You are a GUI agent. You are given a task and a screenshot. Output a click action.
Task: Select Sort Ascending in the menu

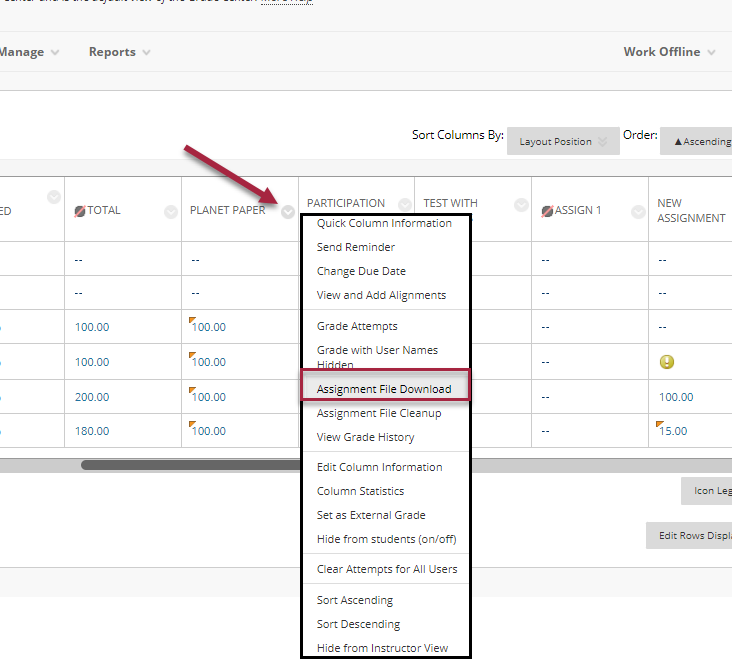click(355, 600)
